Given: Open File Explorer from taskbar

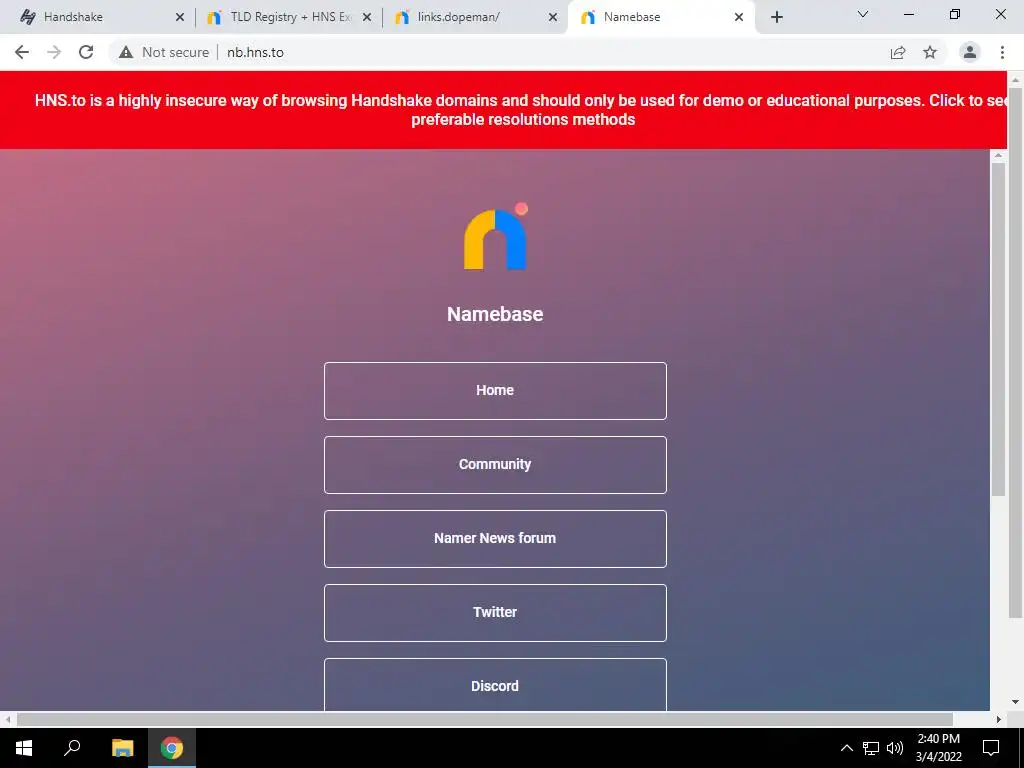Looking at the screenshot, I should pyautogui.click(x=122, y=748).
